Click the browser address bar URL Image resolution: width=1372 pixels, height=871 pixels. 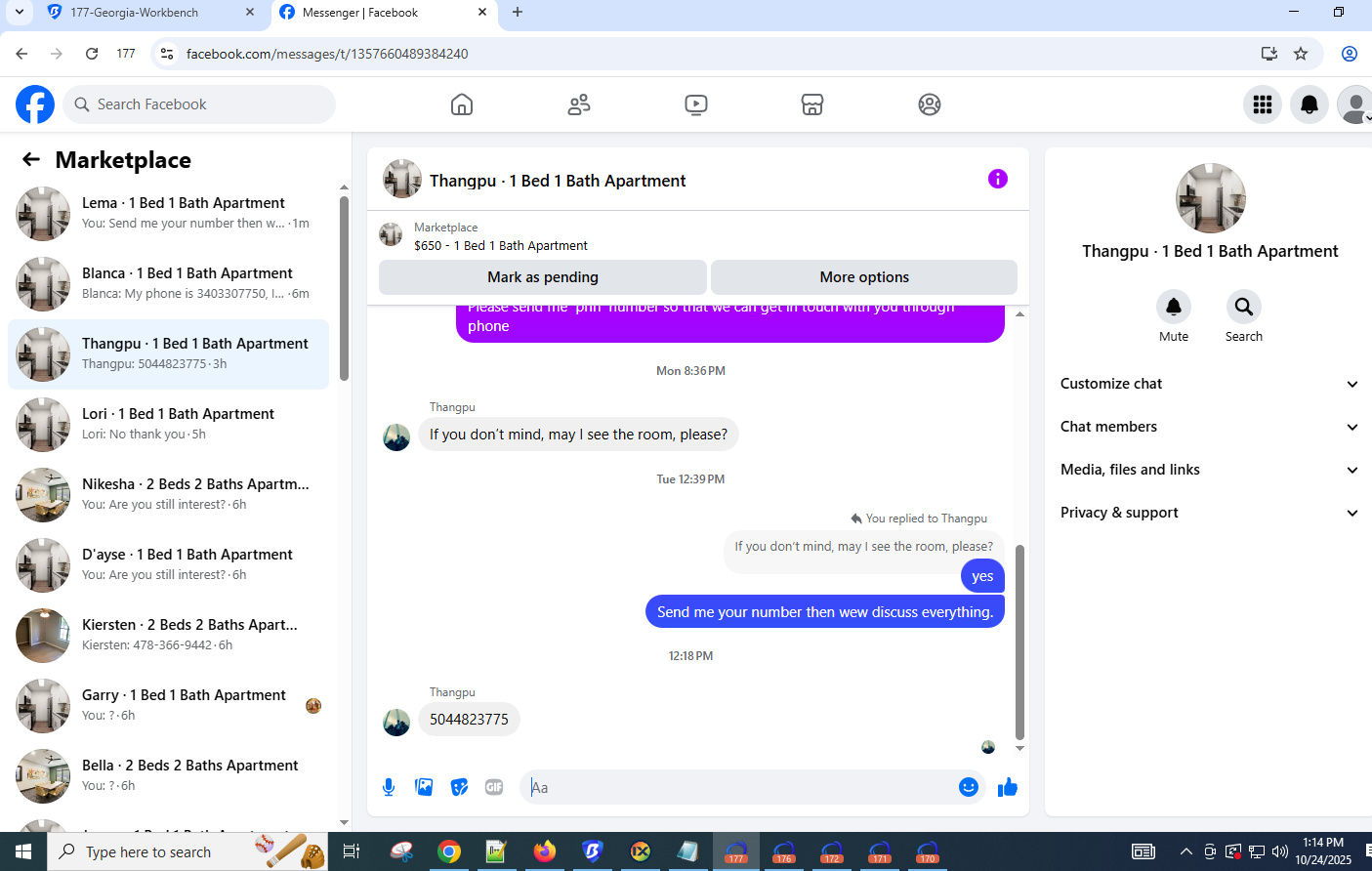click(327, 54)
